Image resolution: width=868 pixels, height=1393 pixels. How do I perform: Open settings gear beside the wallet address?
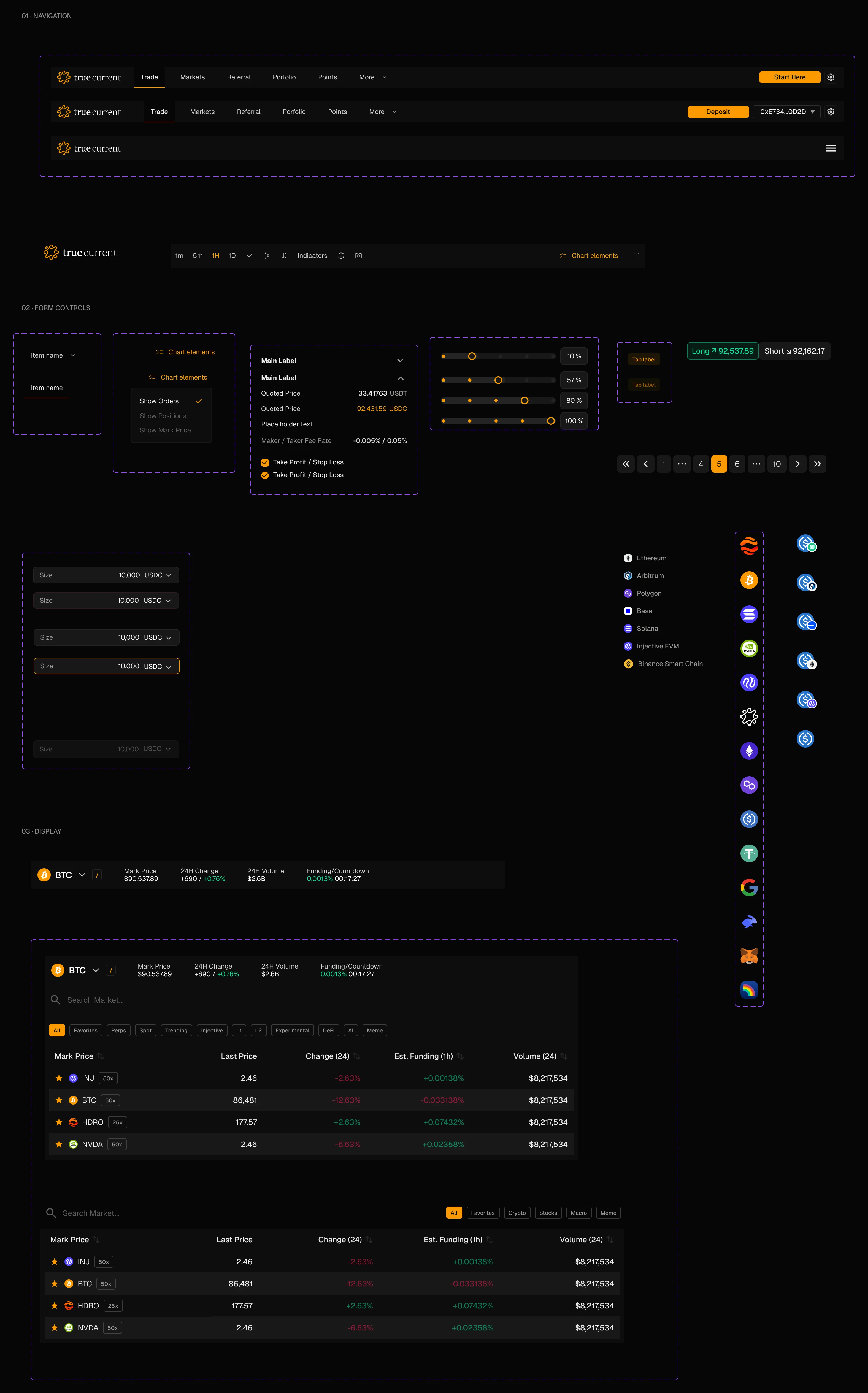(831, 112)
